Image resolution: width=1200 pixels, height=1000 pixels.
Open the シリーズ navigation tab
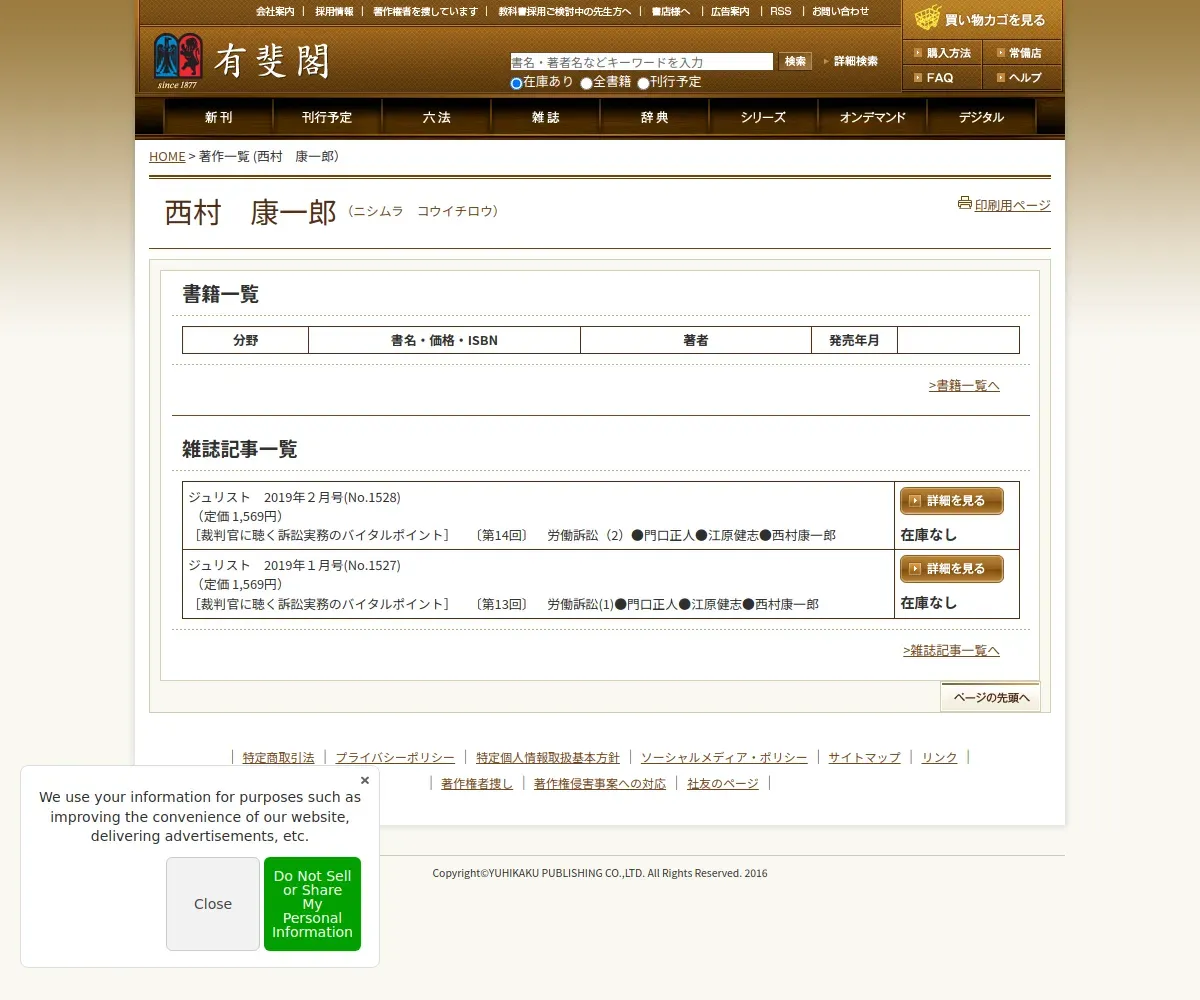pos(763,117)
